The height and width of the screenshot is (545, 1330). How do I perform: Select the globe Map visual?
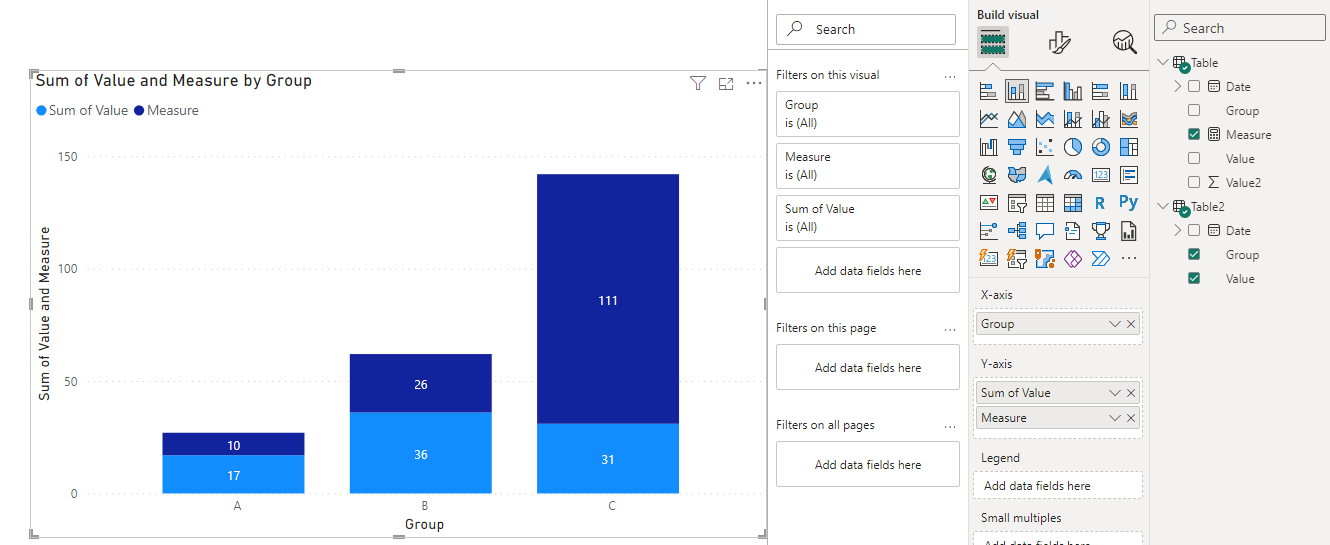pyautogui.click(x=989, y=175)
